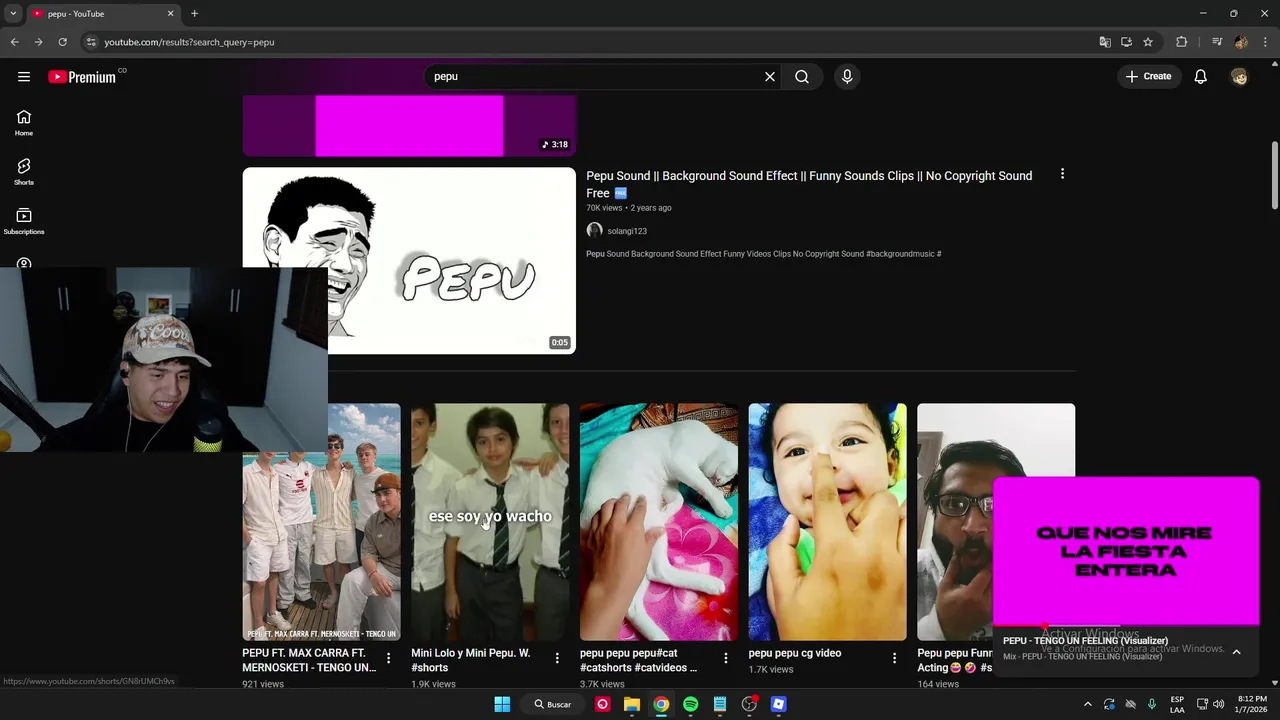Open options for pepu pepu cg video short

click(x=895, y=658)
